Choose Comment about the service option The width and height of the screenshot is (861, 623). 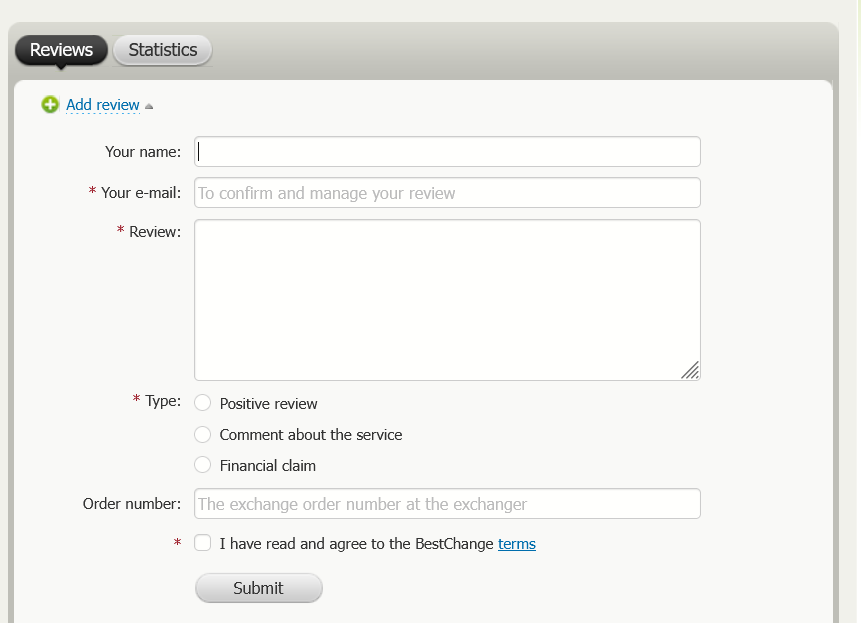tap(203, 434)
